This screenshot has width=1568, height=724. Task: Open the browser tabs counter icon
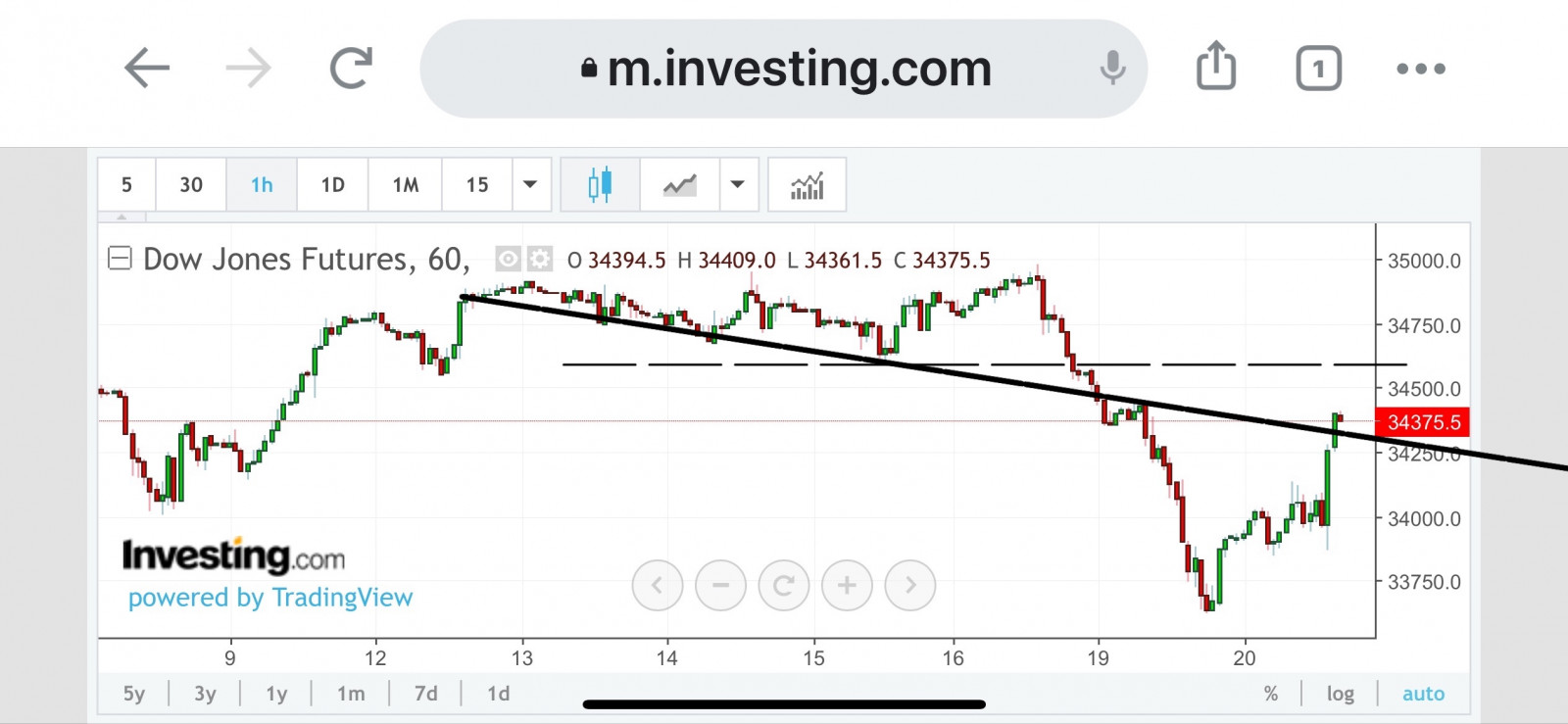click(x=1318, y=69)
